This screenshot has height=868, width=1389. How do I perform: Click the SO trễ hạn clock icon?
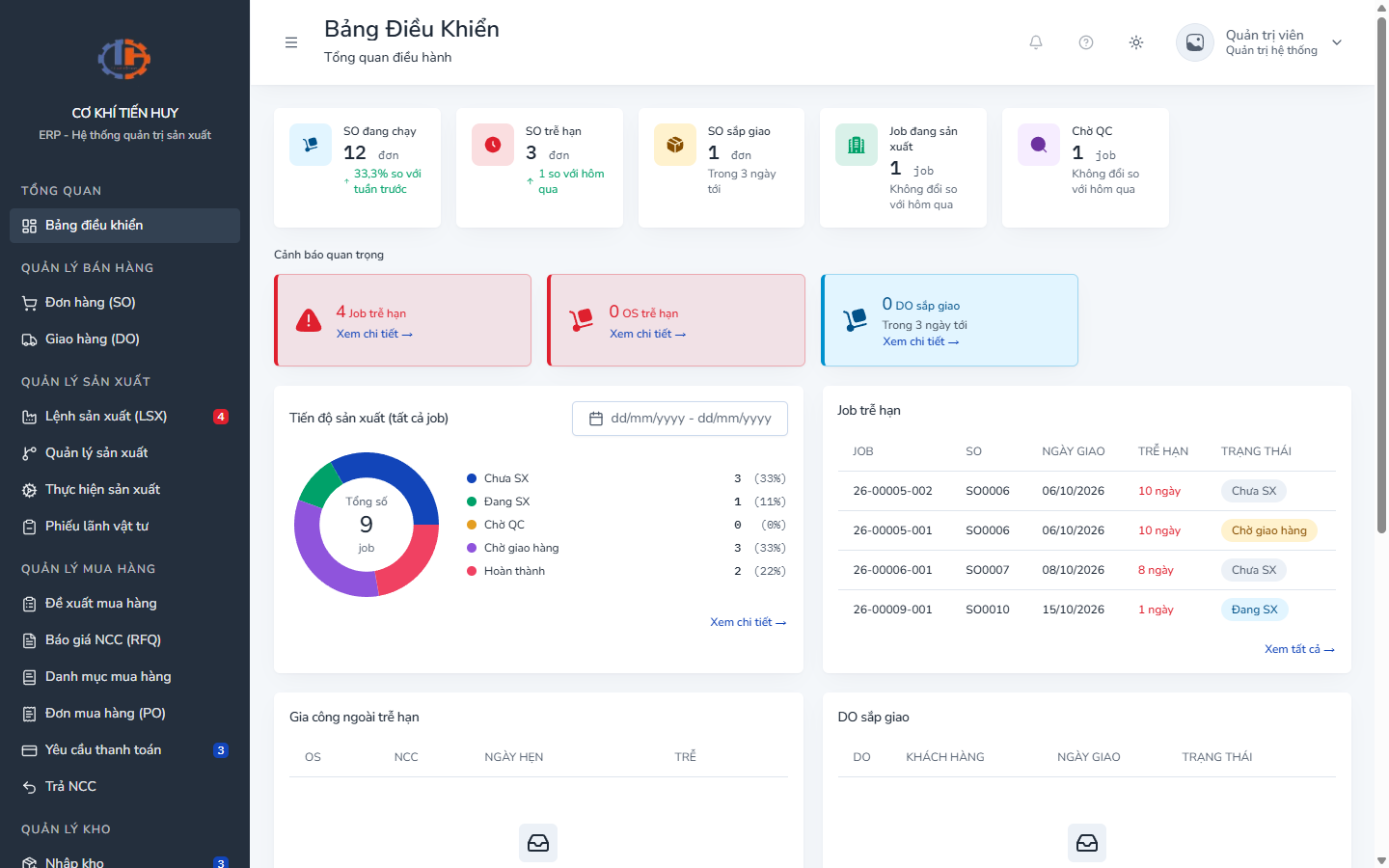tap(493, 145)
